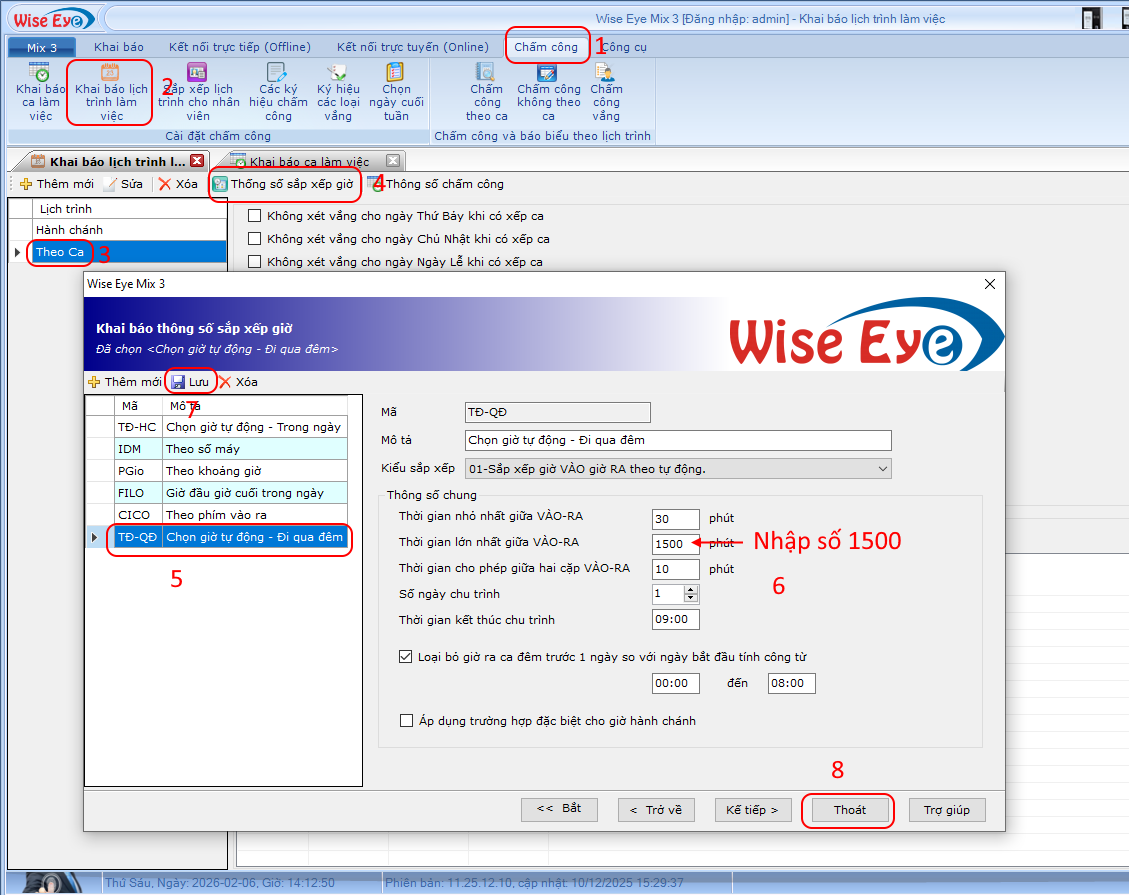Click the Lưu save icon in dialog
The height and width of the screenshot is (895, 1129).
tap(179, 382)
